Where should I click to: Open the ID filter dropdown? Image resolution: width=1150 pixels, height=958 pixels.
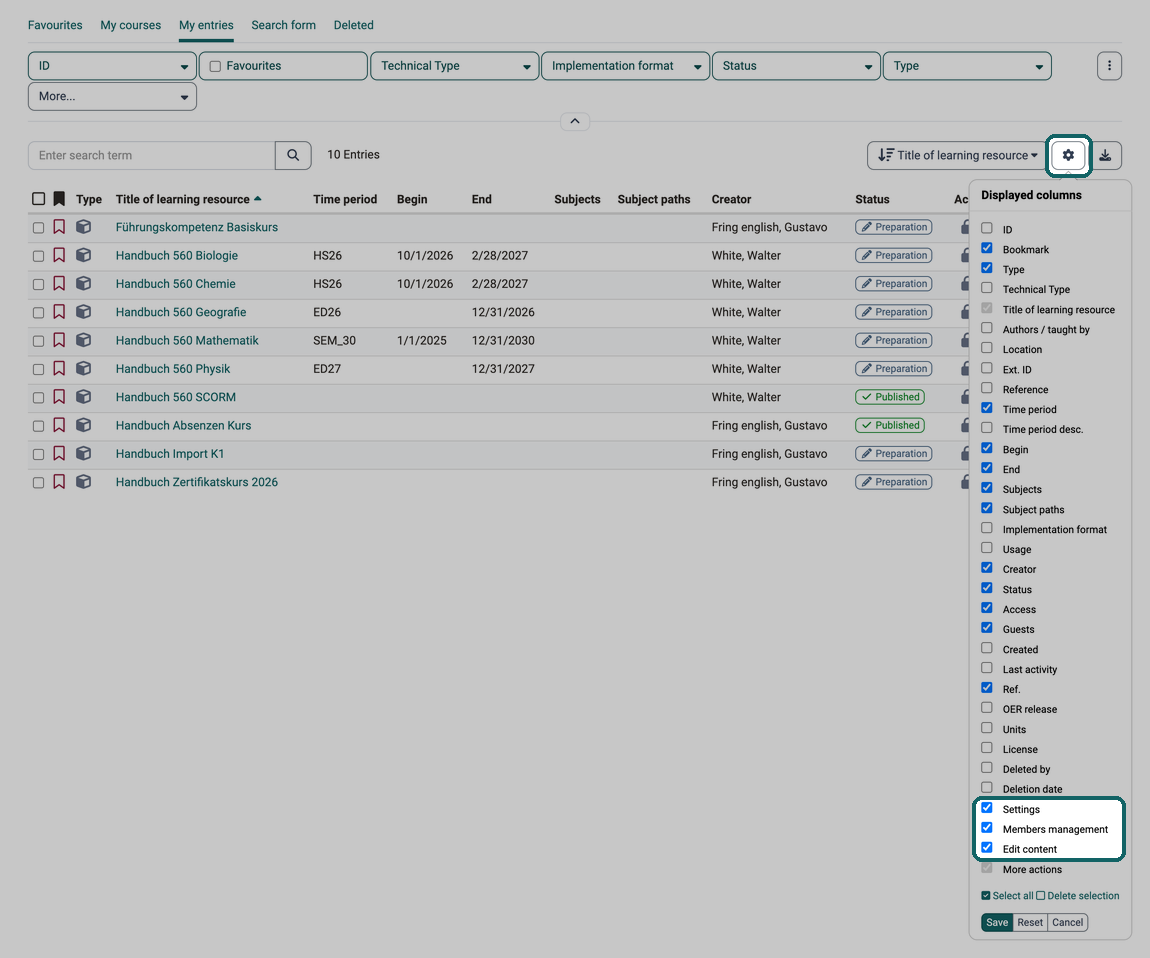(x=112, y=66)
